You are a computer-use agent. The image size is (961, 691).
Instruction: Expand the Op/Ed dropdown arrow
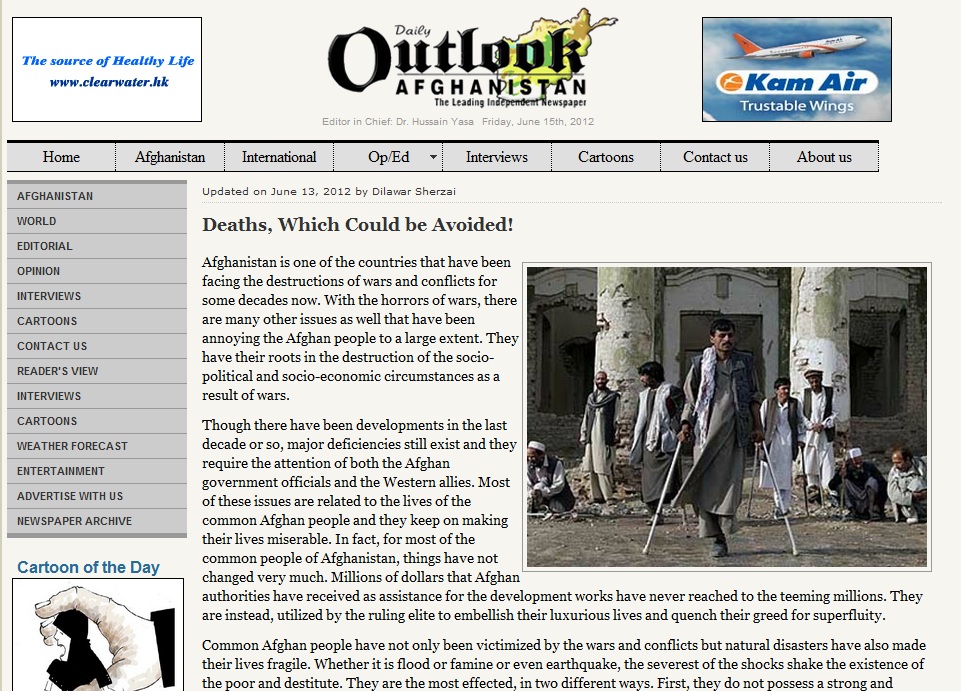(x=433, y=157)
